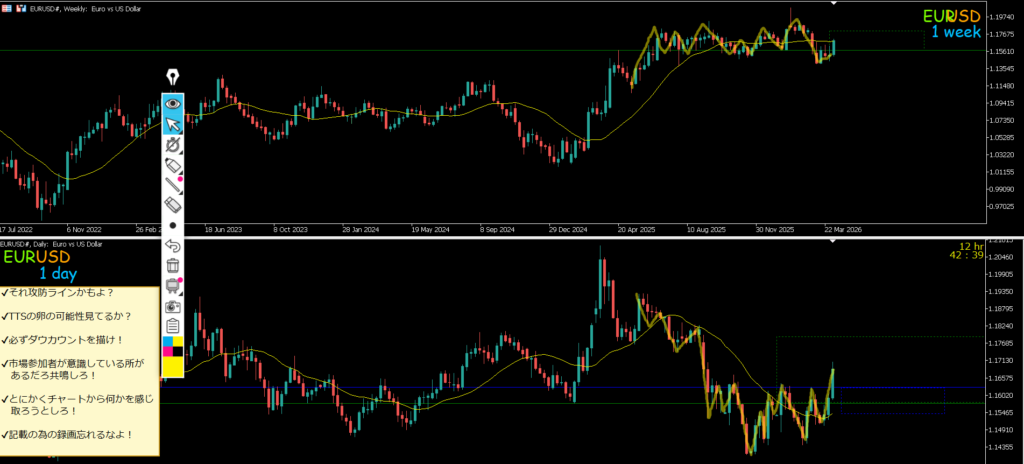Click the date label '6 Nov 2022'
Screen dimensions: 1024x464
[x=84, y=230]
